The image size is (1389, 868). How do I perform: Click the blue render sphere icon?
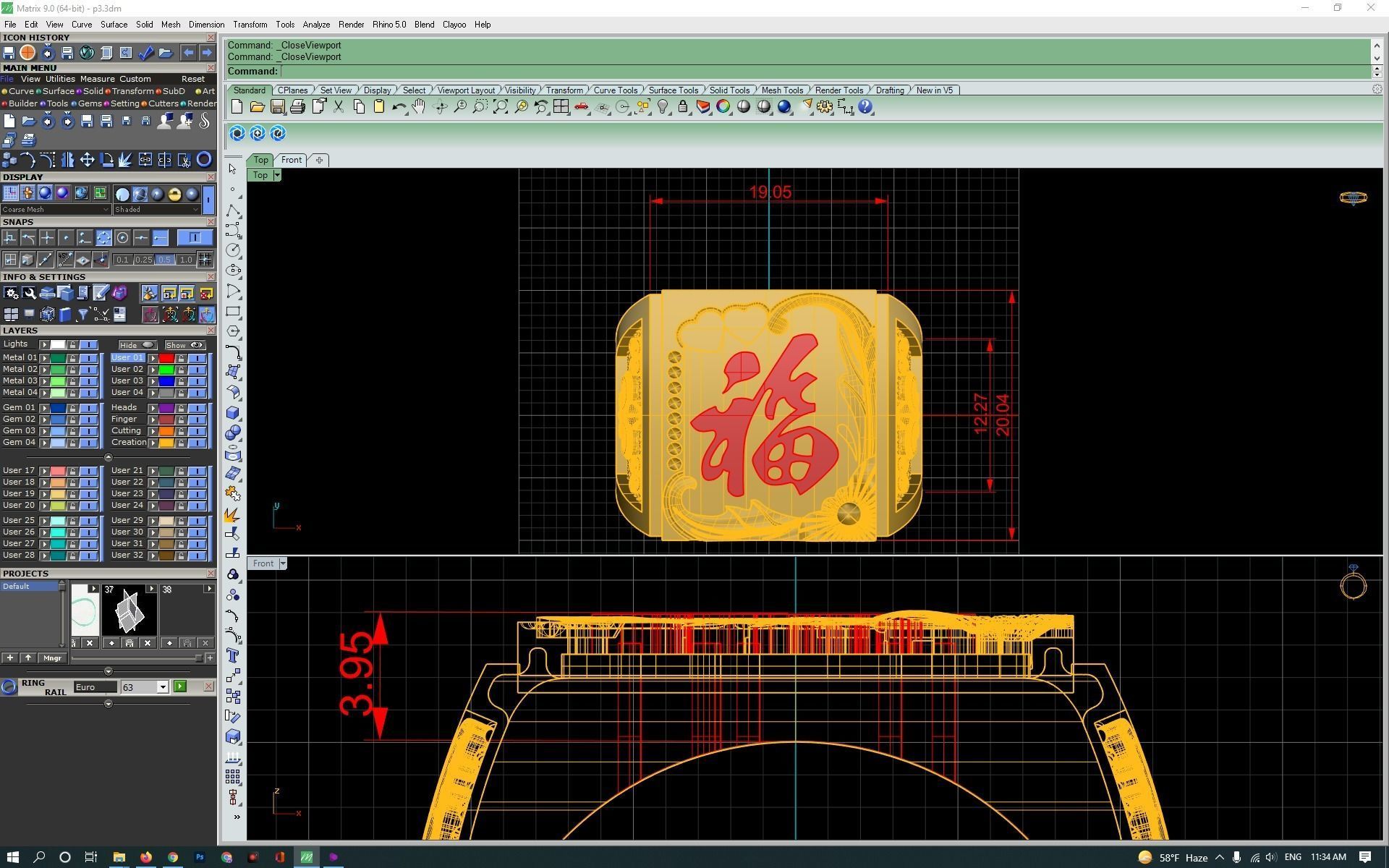pyautogui.click(x=784, y=107)
